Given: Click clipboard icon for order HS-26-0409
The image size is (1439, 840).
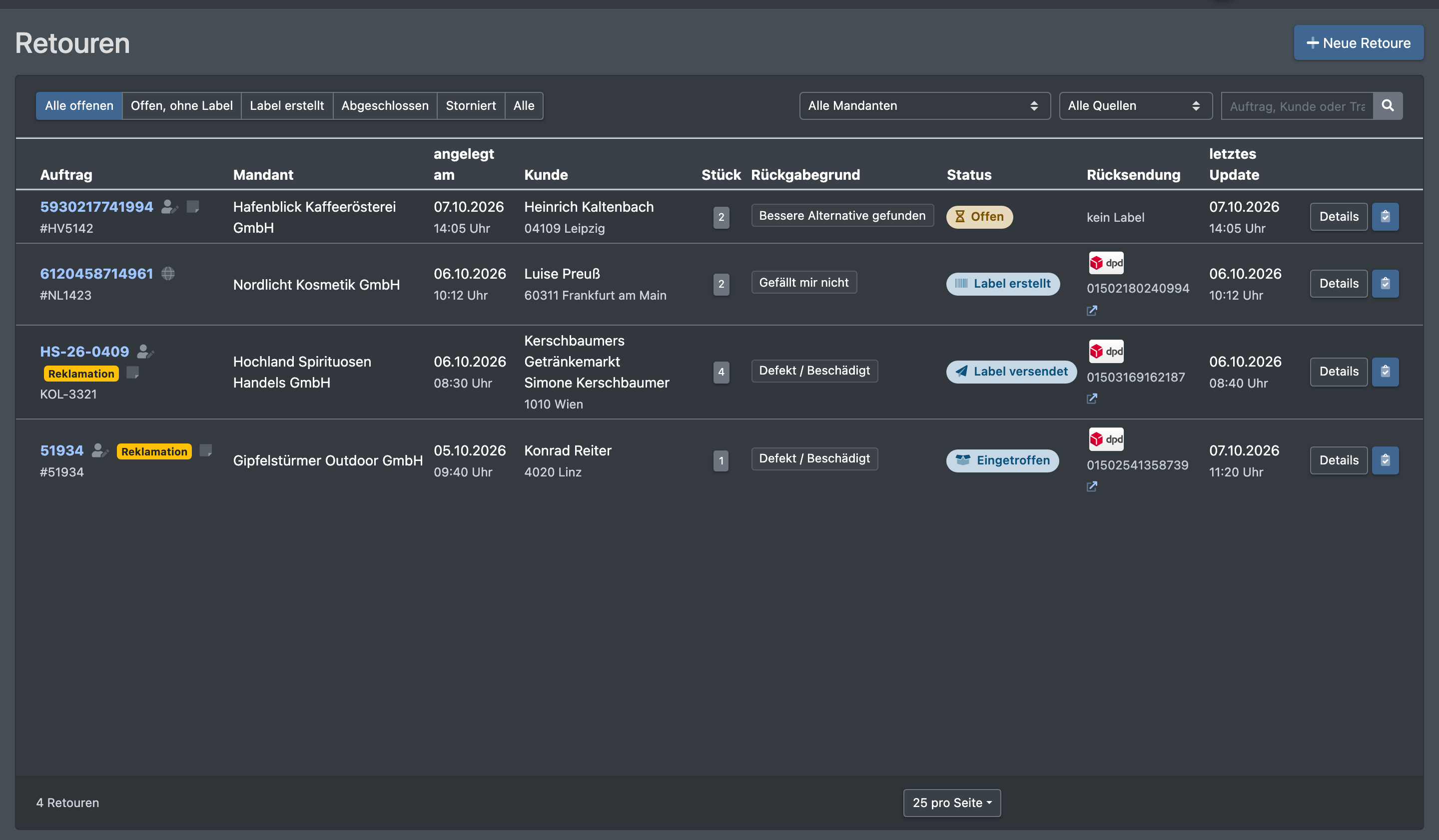Looking at the screenshot, I should click(x=1386, y=372).
